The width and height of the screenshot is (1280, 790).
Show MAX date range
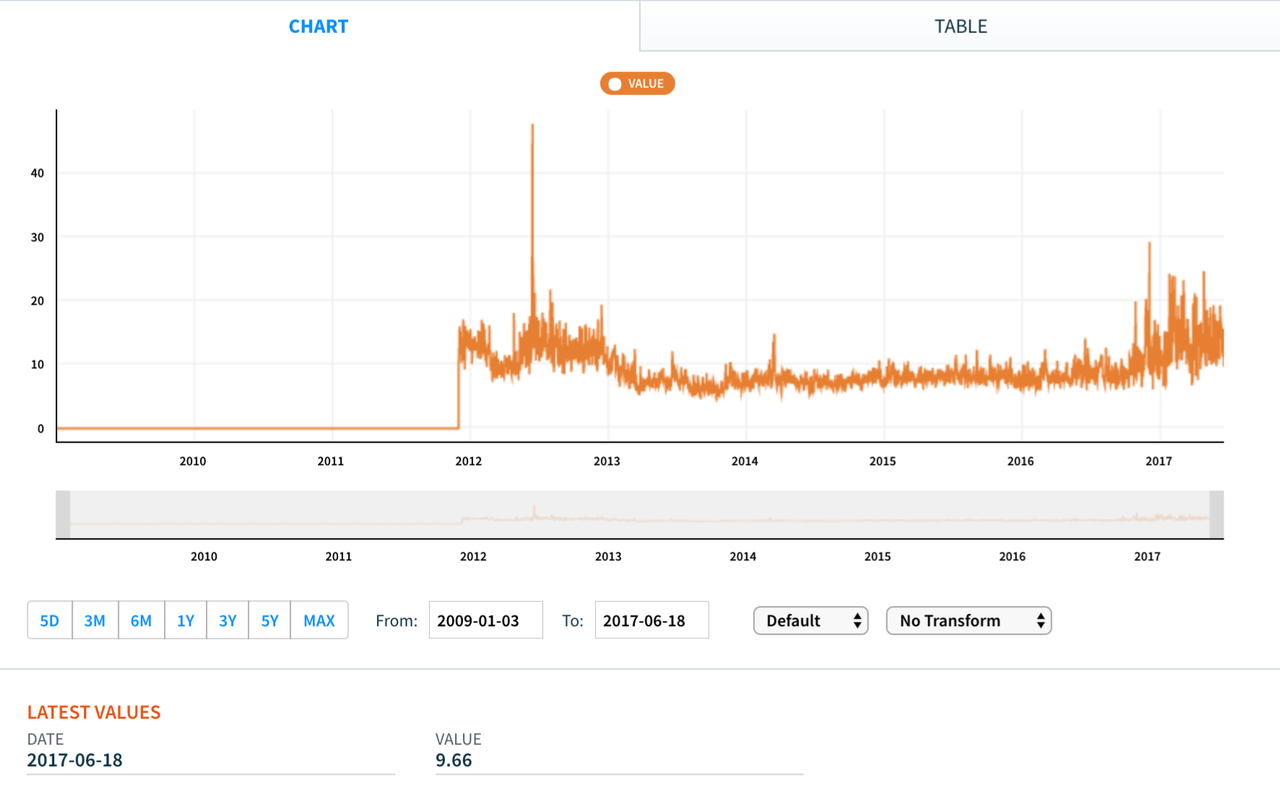(x=319, y=620)
